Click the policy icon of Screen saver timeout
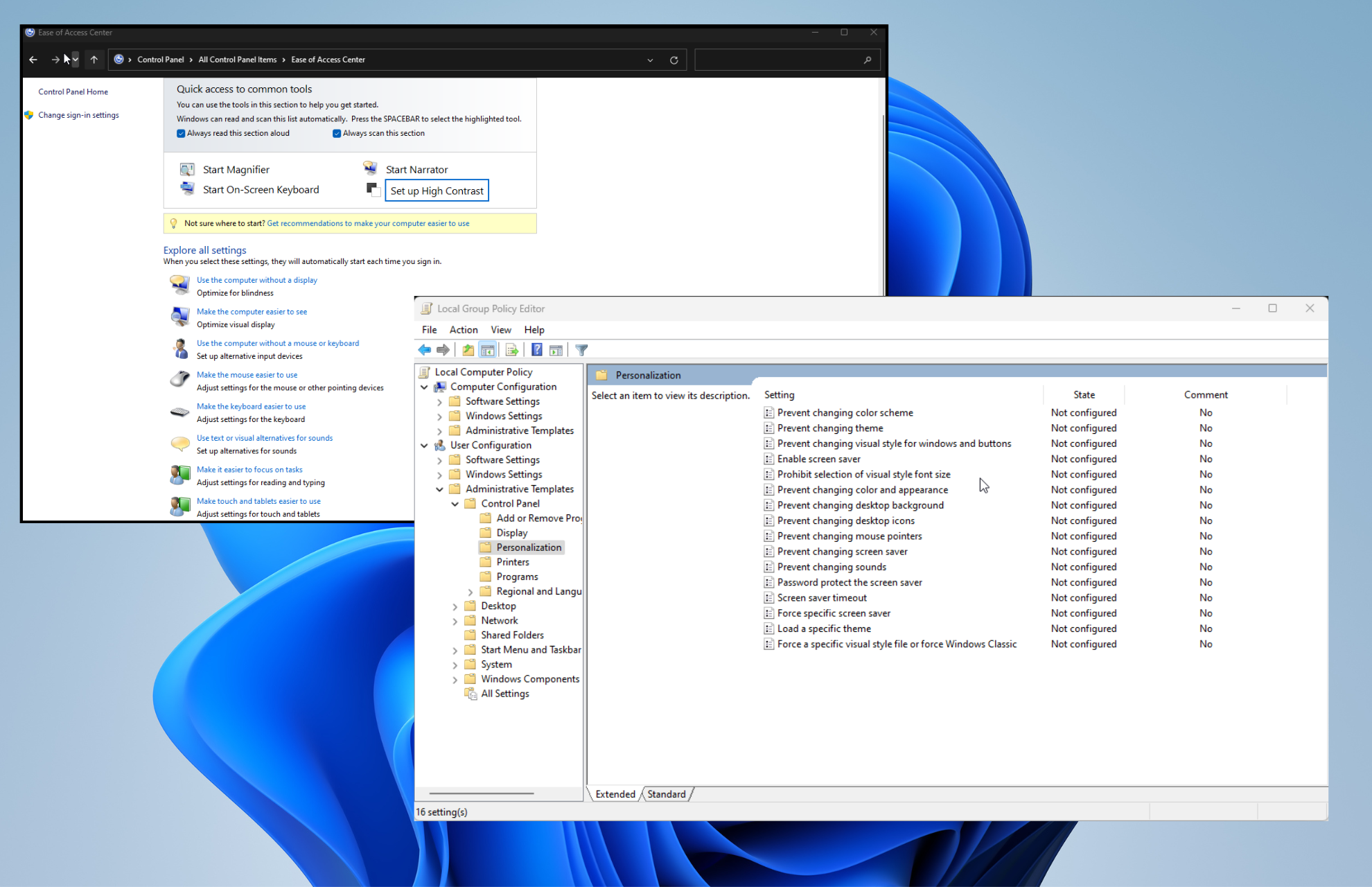 coord(768,598)
